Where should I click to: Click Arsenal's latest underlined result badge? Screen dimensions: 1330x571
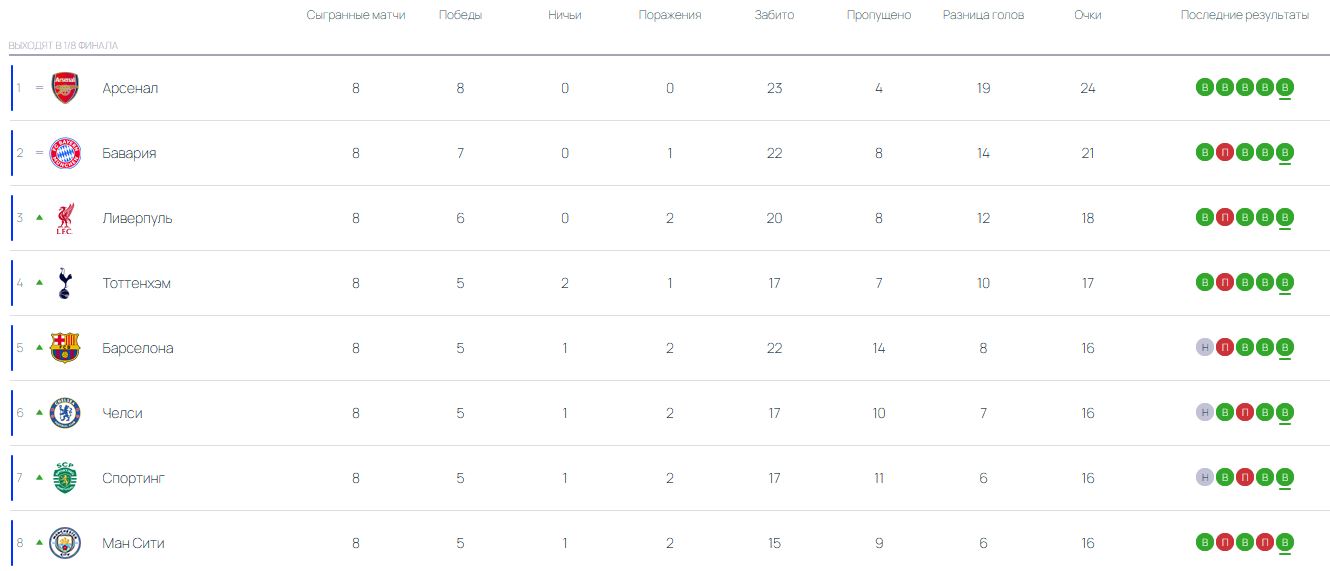(1285, 87)
